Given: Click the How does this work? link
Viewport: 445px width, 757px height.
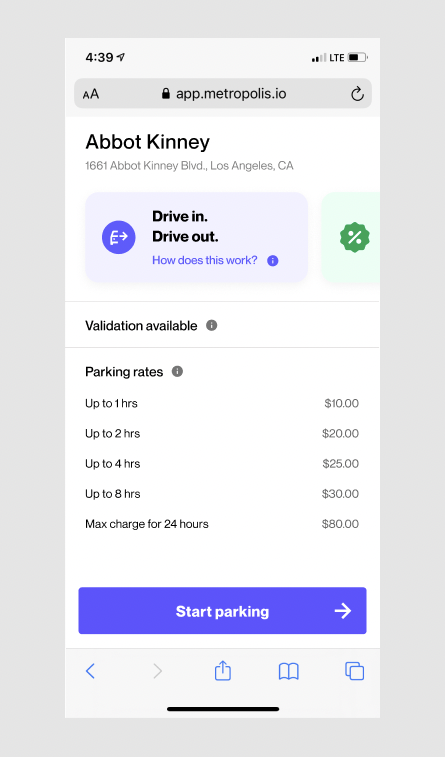Looking at the screenshot, I should [x=205, y=260].
